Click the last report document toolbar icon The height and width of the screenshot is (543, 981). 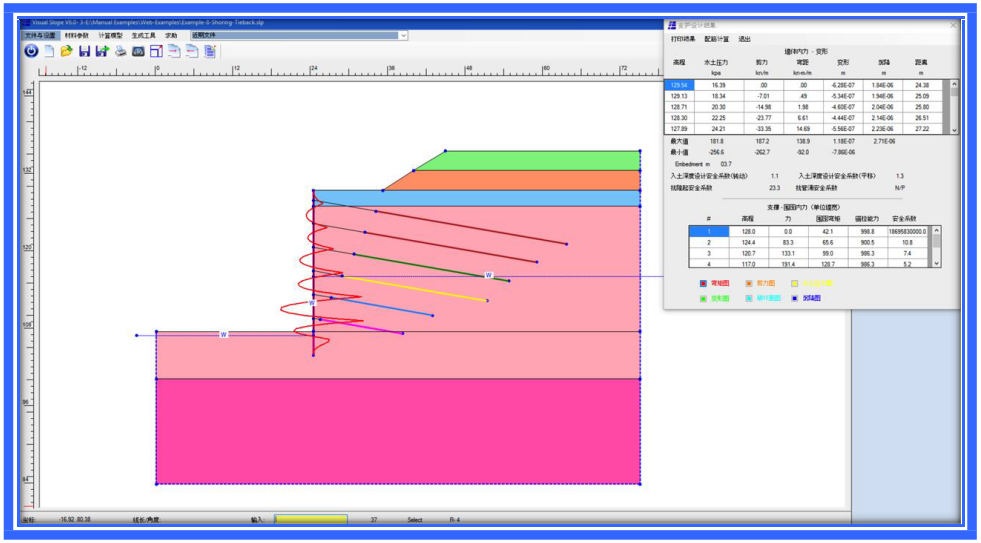(210, 51)
